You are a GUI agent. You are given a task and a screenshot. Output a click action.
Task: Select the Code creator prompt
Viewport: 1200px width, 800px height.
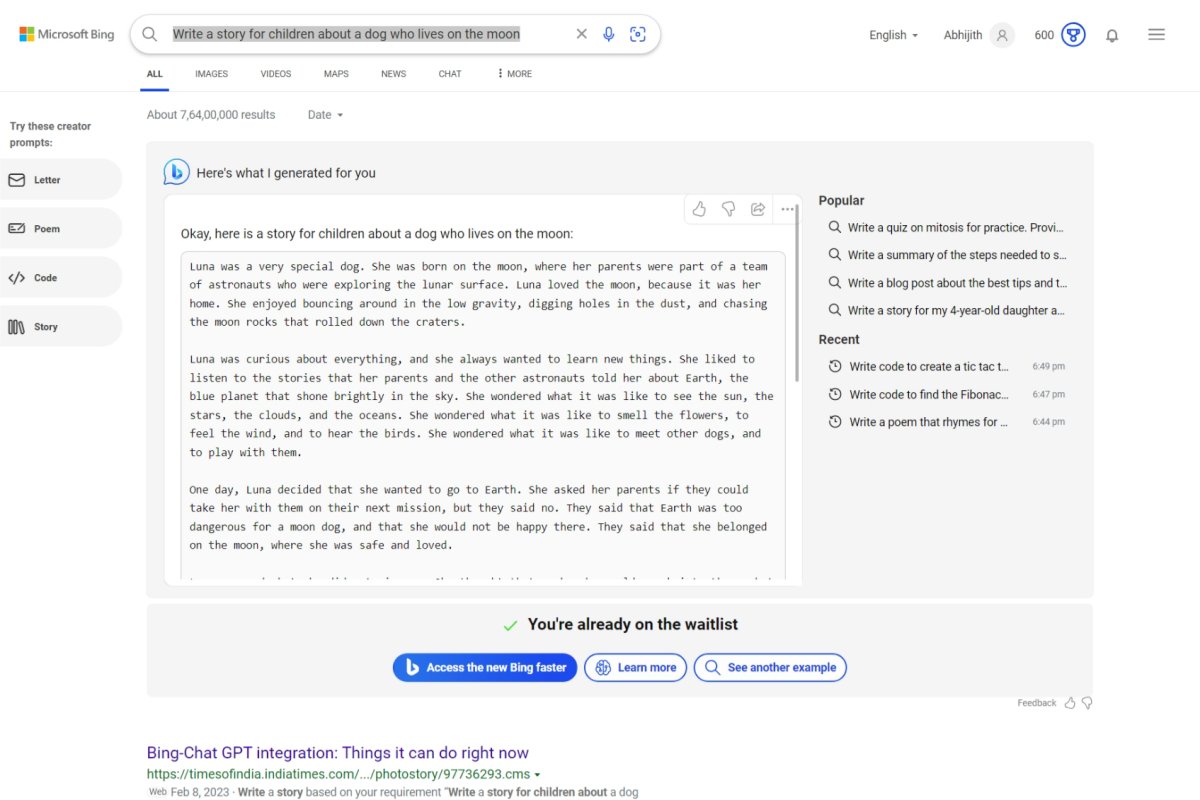60,278
